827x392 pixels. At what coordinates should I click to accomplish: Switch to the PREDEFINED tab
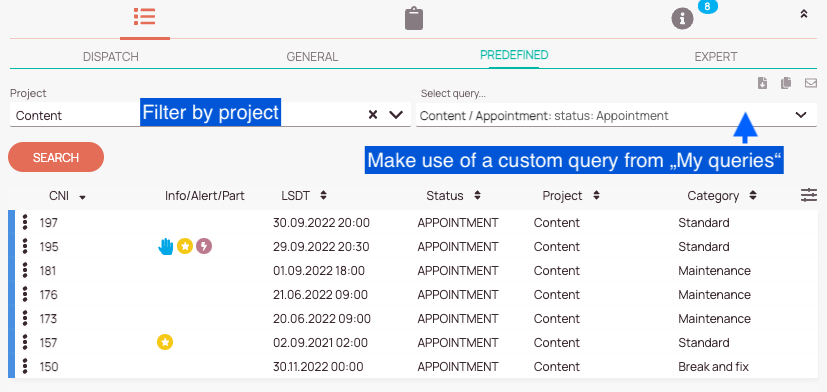click(x=514, y=55)
